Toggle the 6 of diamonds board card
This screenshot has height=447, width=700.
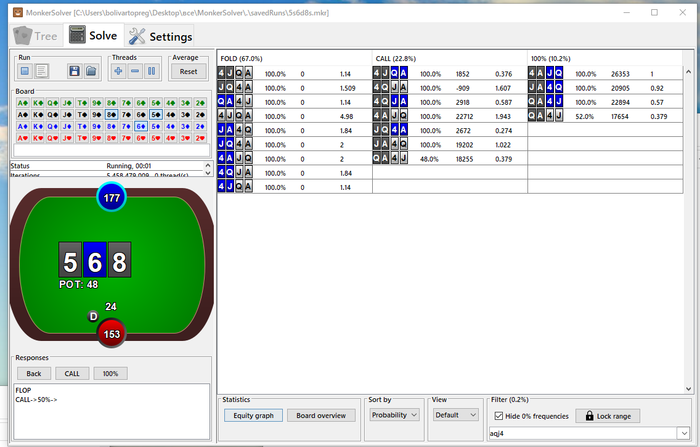[x=141, y=126]
